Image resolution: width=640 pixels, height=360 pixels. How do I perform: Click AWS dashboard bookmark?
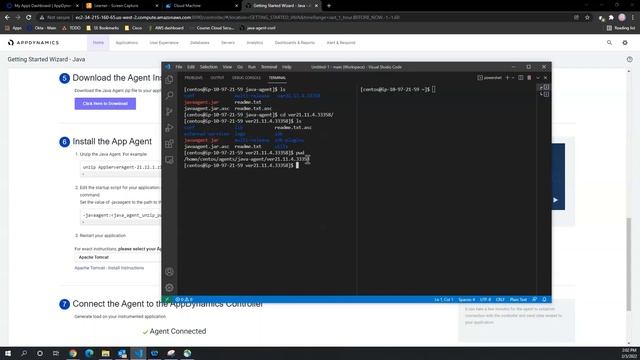coord(166,28)
